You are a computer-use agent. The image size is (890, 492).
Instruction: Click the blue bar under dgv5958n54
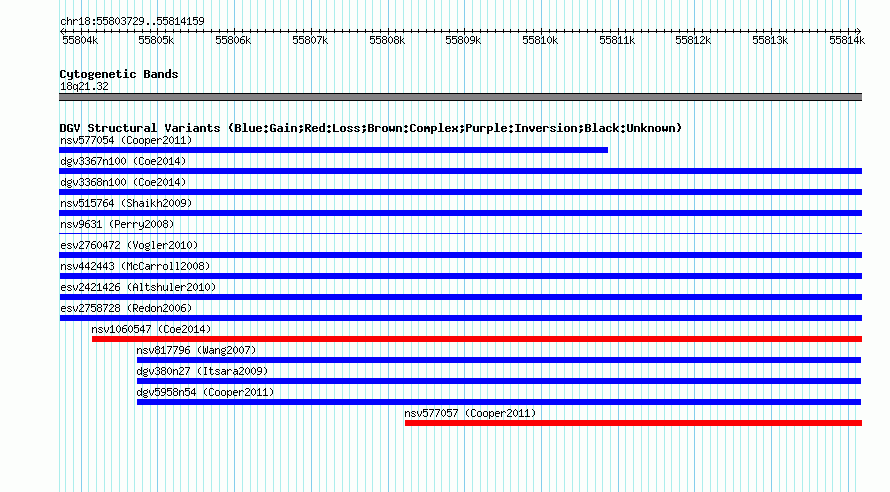(x=499, y=402)
